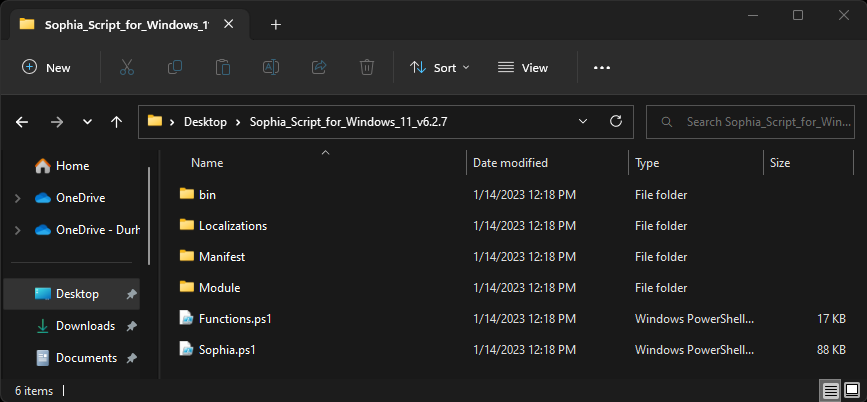Click chevron after Desktop in path
The width and height of the screenshot is (867, 402).
[x=238, y=122]
